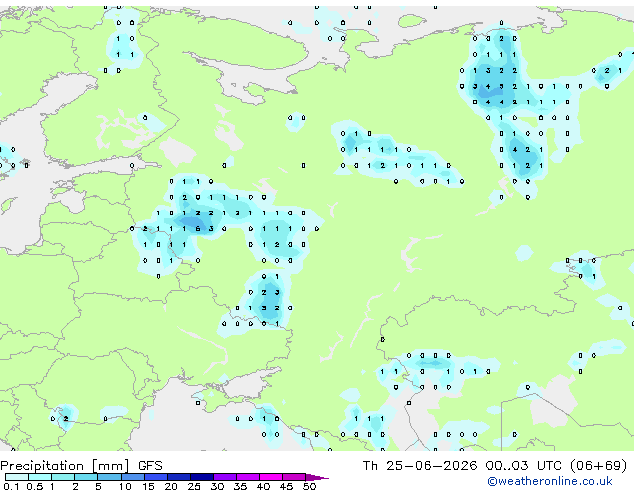Pick the 25–30 mm dark navy swatch
This screenshot has width=634, height=490.
point(201,477)
